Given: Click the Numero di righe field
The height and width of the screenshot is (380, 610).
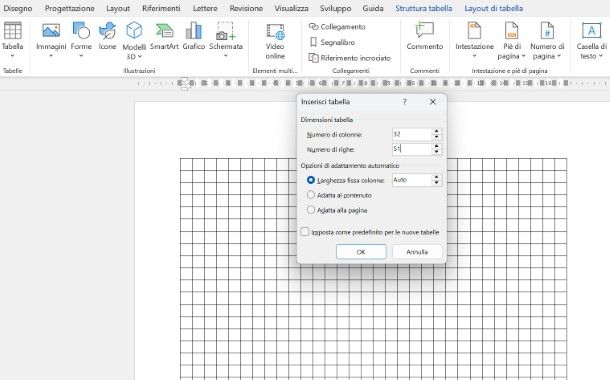Looking at the screenshot, I should [x=412, y=149].
